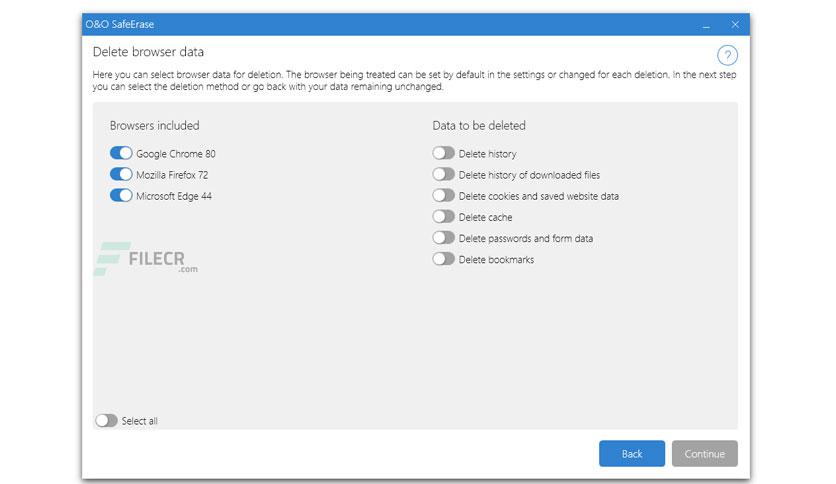The height and width of the screenshot is (484, 836).
Task: Click the FILECR.com watermark logo
Action: click(146, 259)
